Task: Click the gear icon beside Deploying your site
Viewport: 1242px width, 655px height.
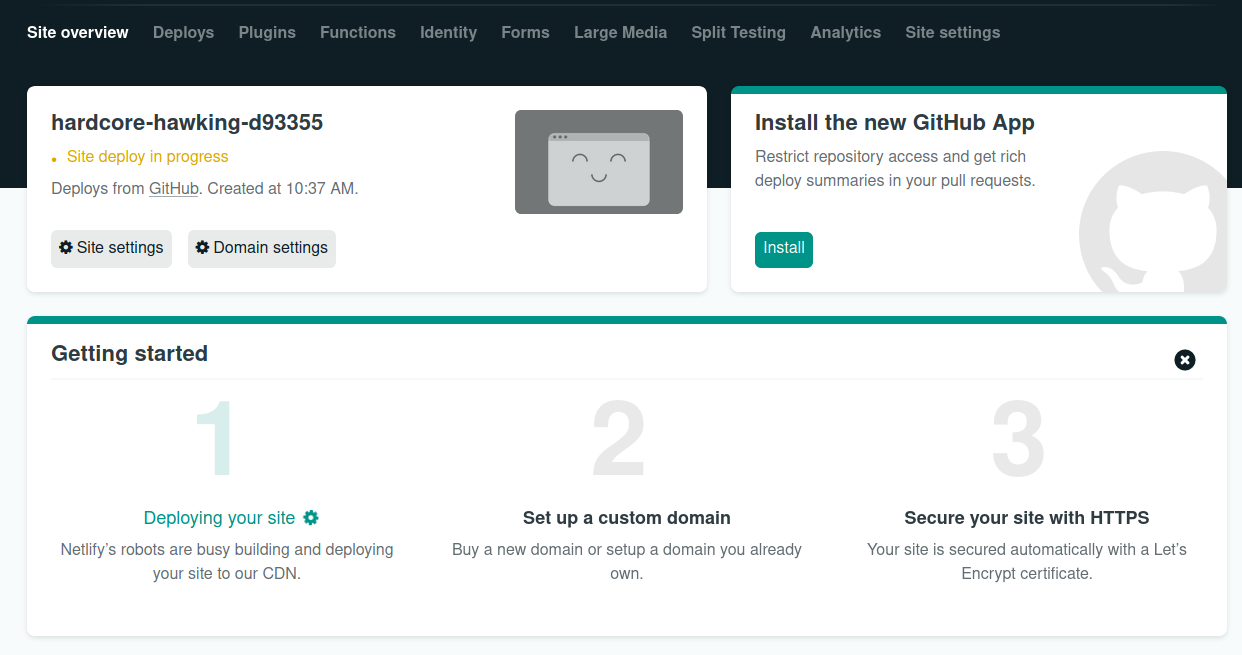Action: coord(311,517)
